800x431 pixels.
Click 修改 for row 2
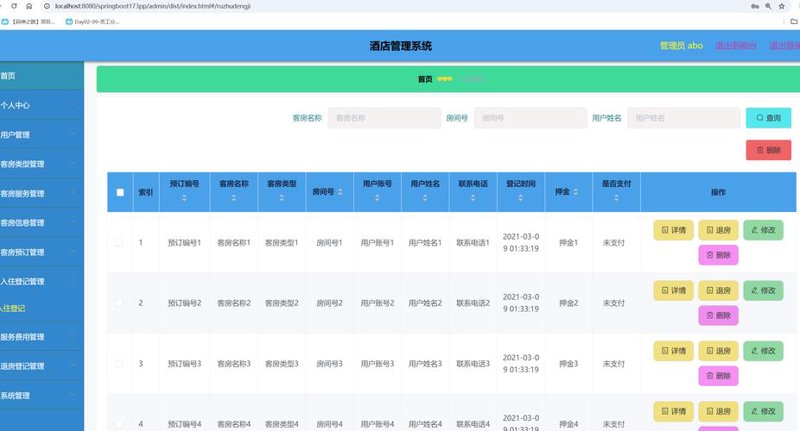(x=763, y=290)
